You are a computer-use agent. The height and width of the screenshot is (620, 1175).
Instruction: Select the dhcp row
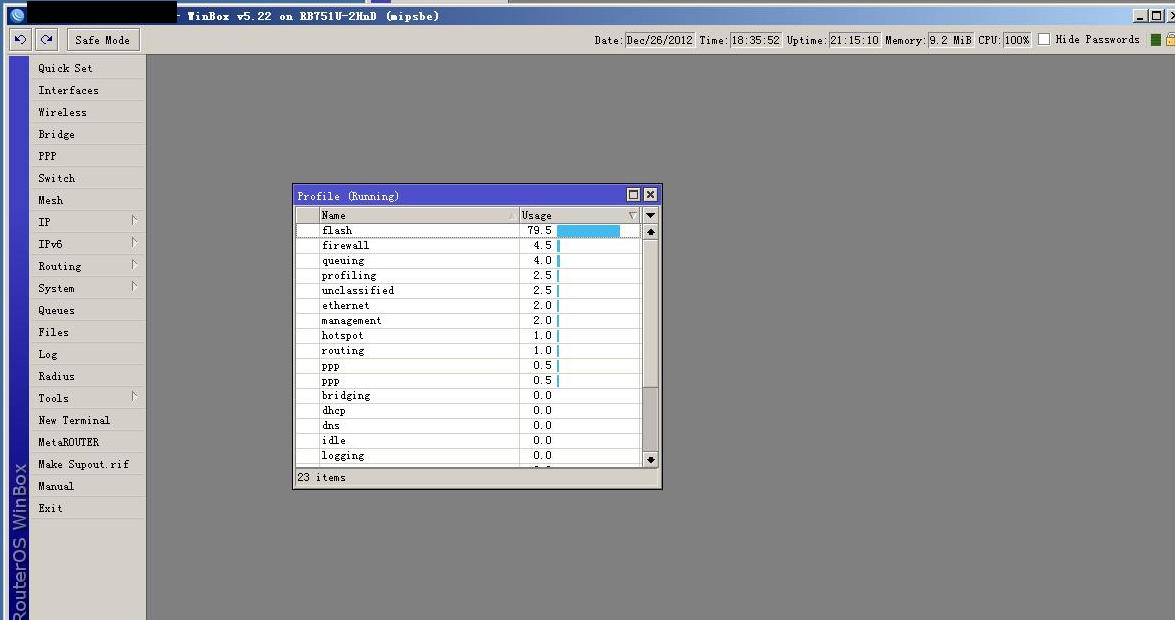pyautogui.click(x=468, y=410)
